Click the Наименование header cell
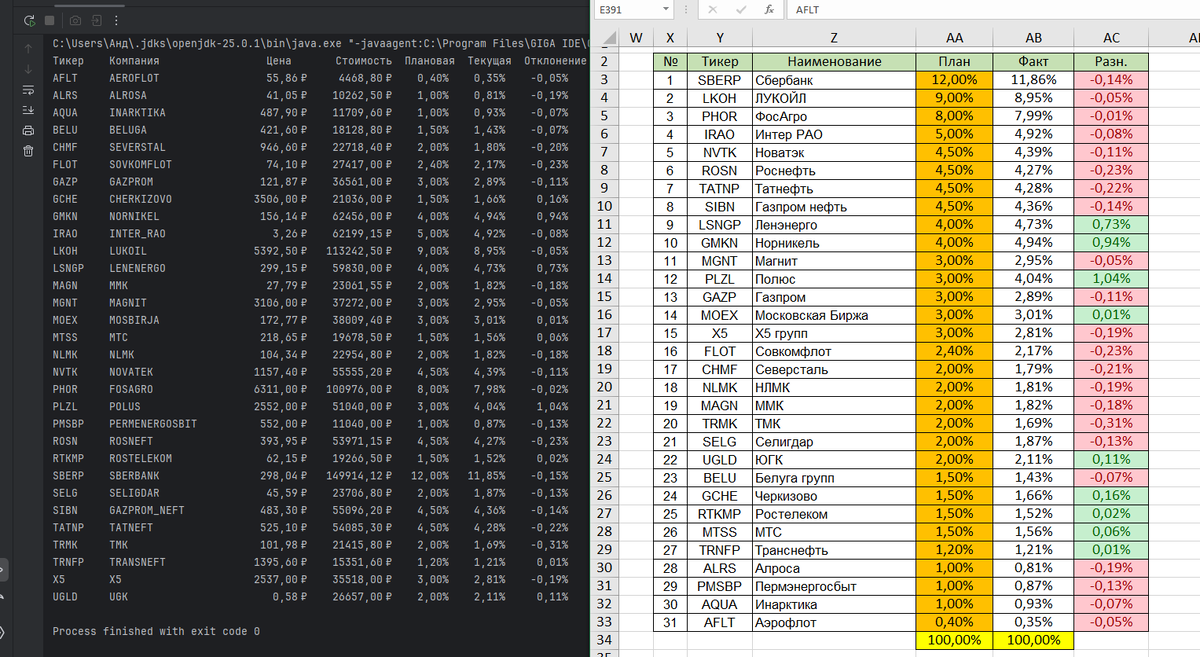Image resolution: width=1200 pixels, height=657 pixels. pos(834,62)
